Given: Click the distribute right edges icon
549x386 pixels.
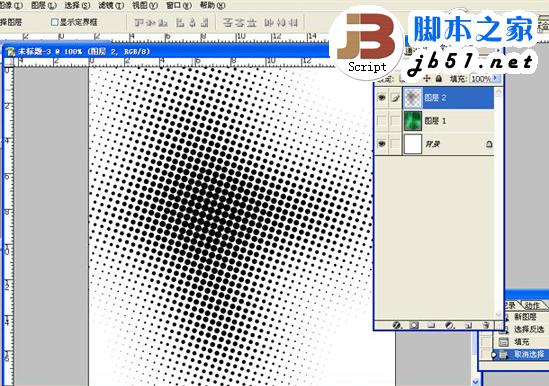Looking at the screenshot, I should pos(293,23).
